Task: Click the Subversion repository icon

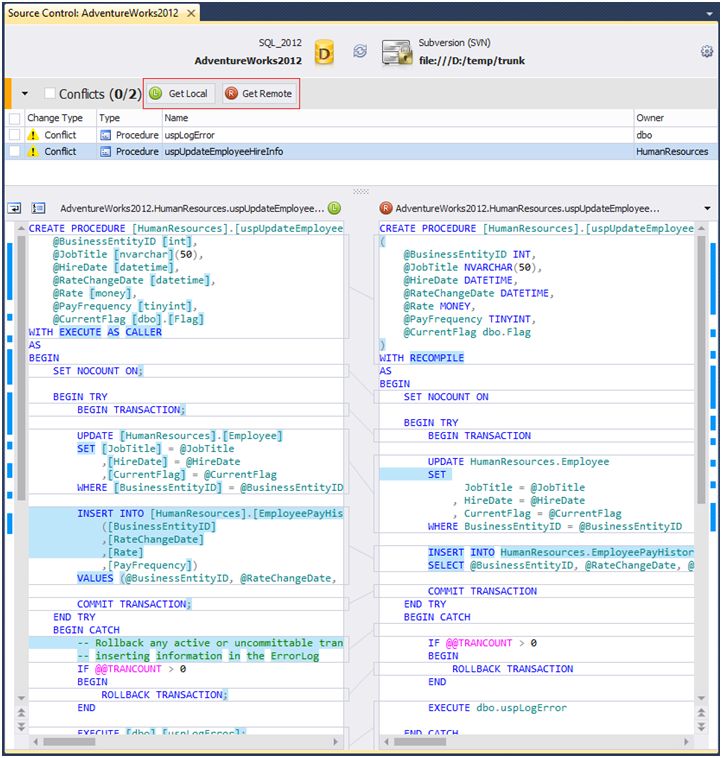Action: pos(397,52)
